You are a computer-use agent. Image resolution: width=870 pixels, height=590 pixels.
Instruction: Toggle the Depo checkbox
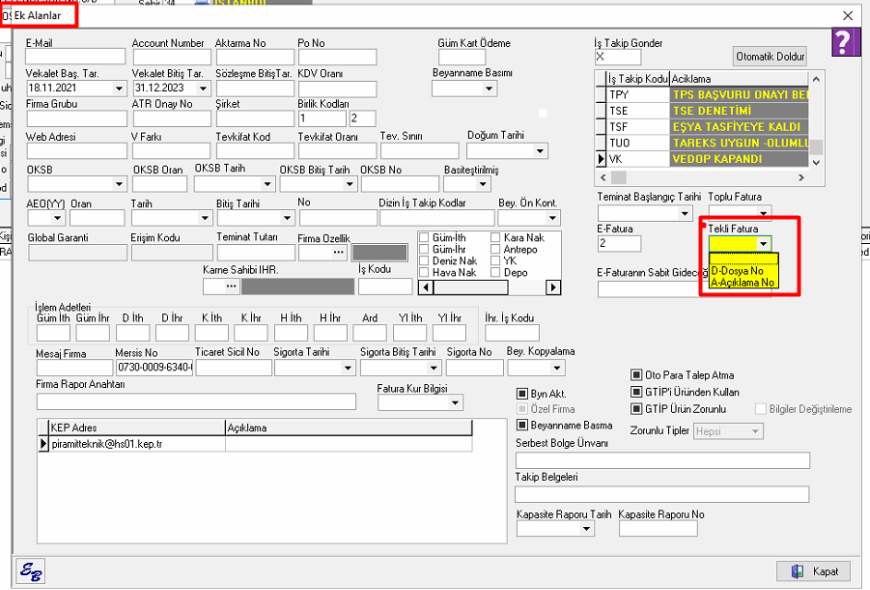click(x=495, y=273)
